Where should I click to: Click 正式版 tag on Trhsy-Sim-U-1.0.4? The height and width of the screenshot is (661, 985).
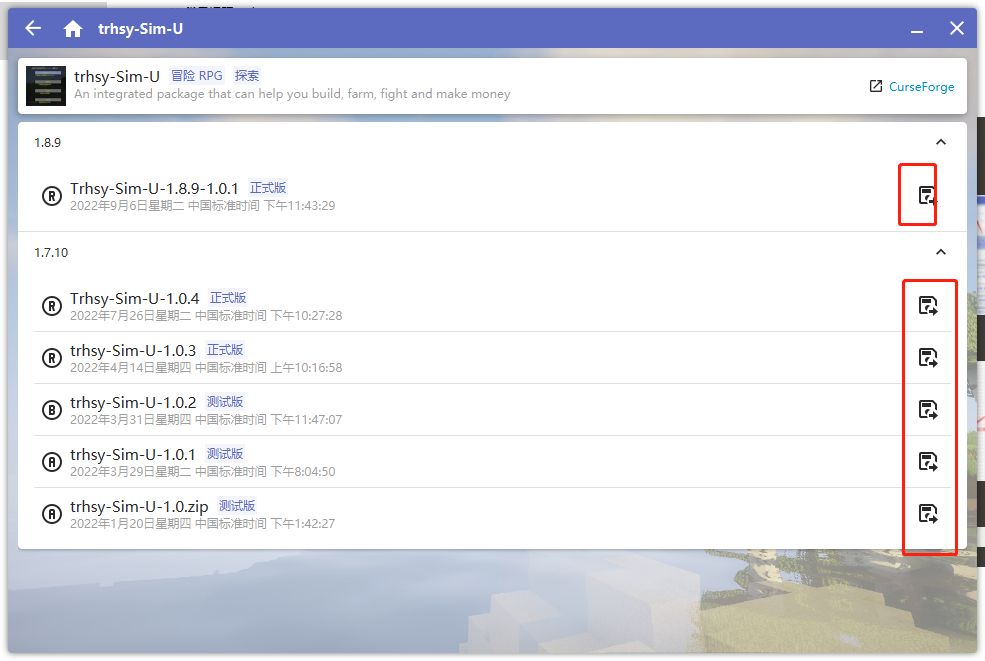click(x=228, y=298)
